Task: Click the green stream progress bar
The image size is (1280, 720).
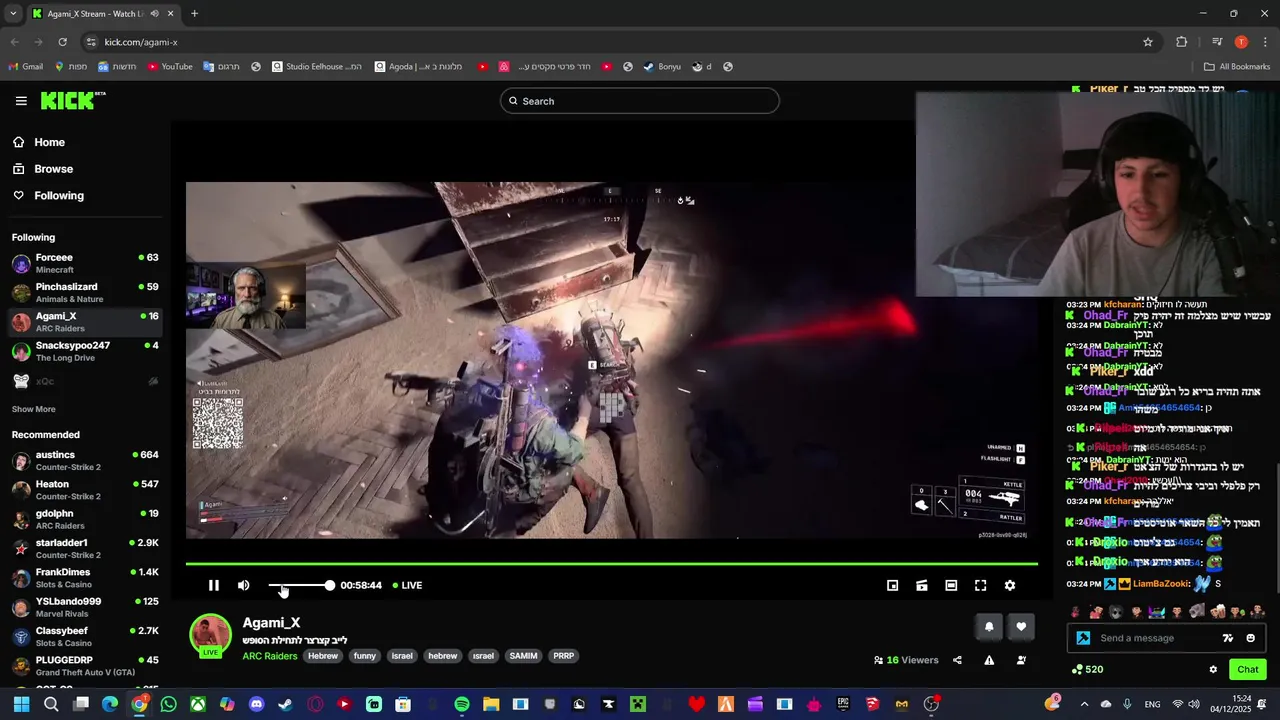Action: [611, 564]
